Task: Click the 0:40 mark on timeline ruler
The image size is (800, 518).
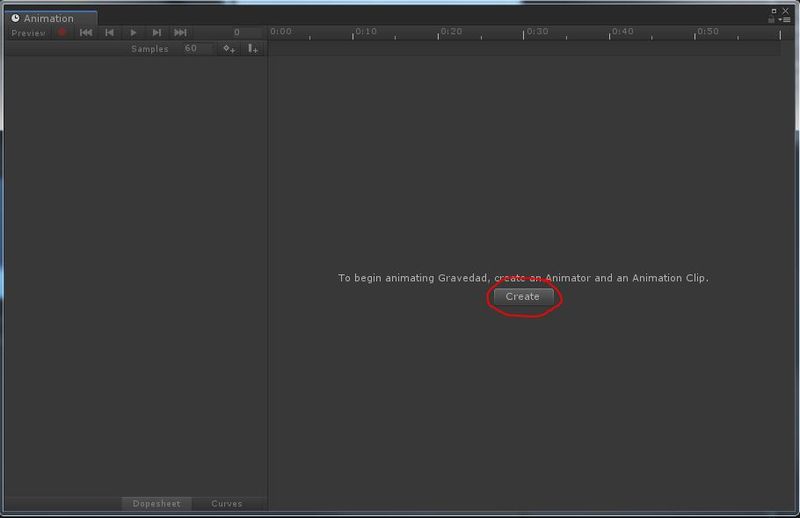Action: pos(622,32)
